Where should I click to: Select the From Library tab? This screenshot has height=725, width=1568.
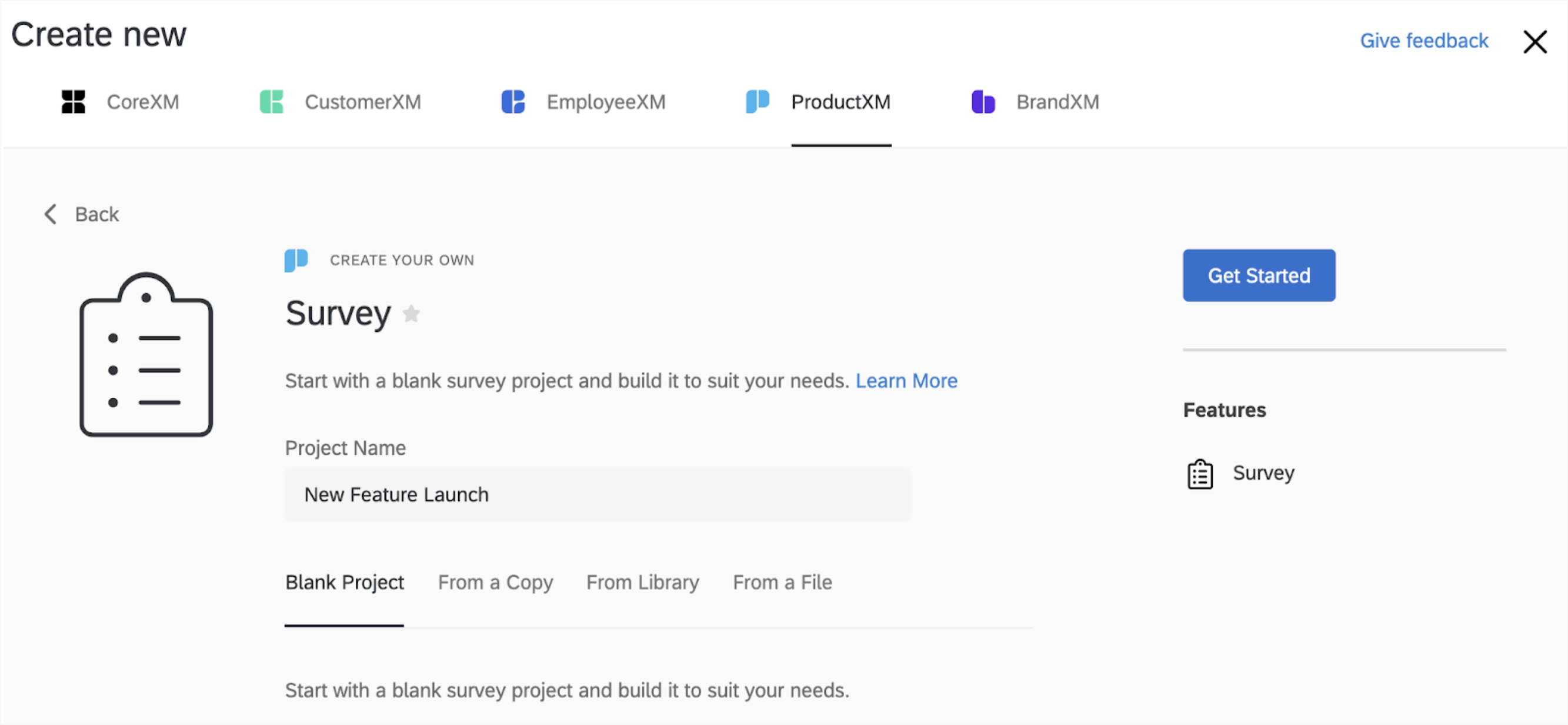click(642, 583)
